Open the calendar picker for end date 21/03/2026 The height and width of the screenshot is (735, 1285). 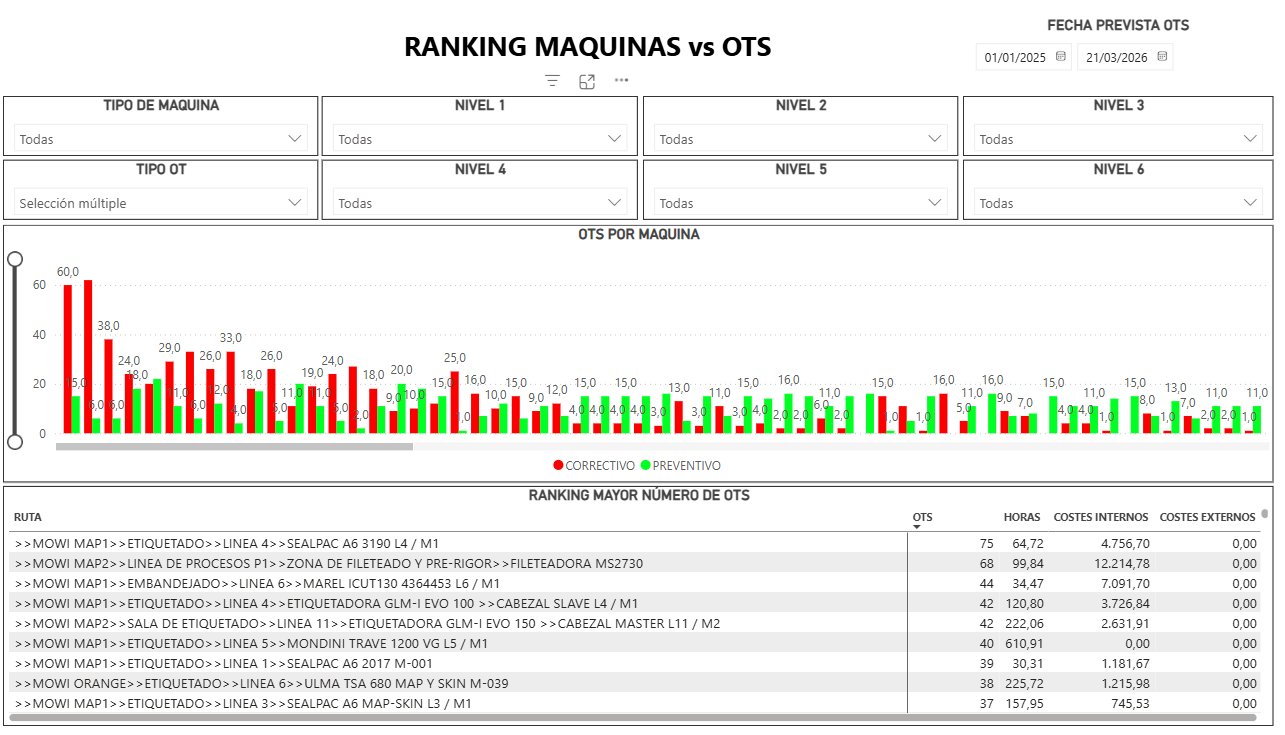1161,57
